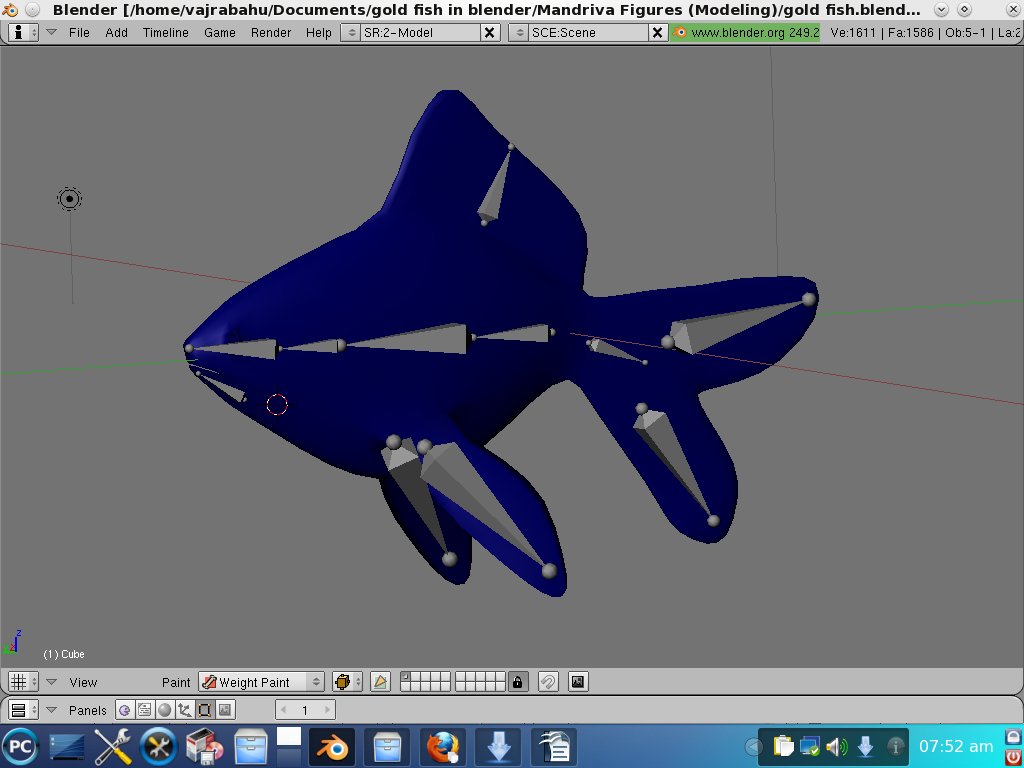The width and height of the screenshot is (1024, 768).
Task: Toggle the layer lock icon
Action: 517,682
